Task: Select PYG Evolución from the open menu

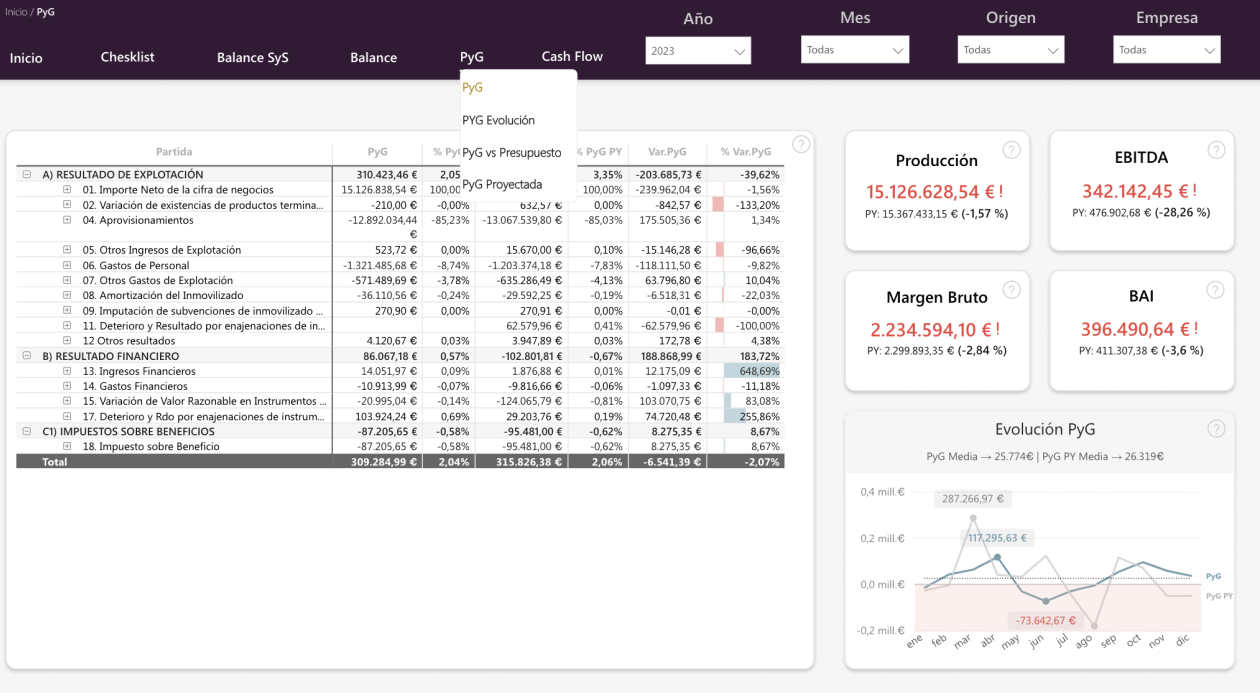Action: [x=500, y=120]
